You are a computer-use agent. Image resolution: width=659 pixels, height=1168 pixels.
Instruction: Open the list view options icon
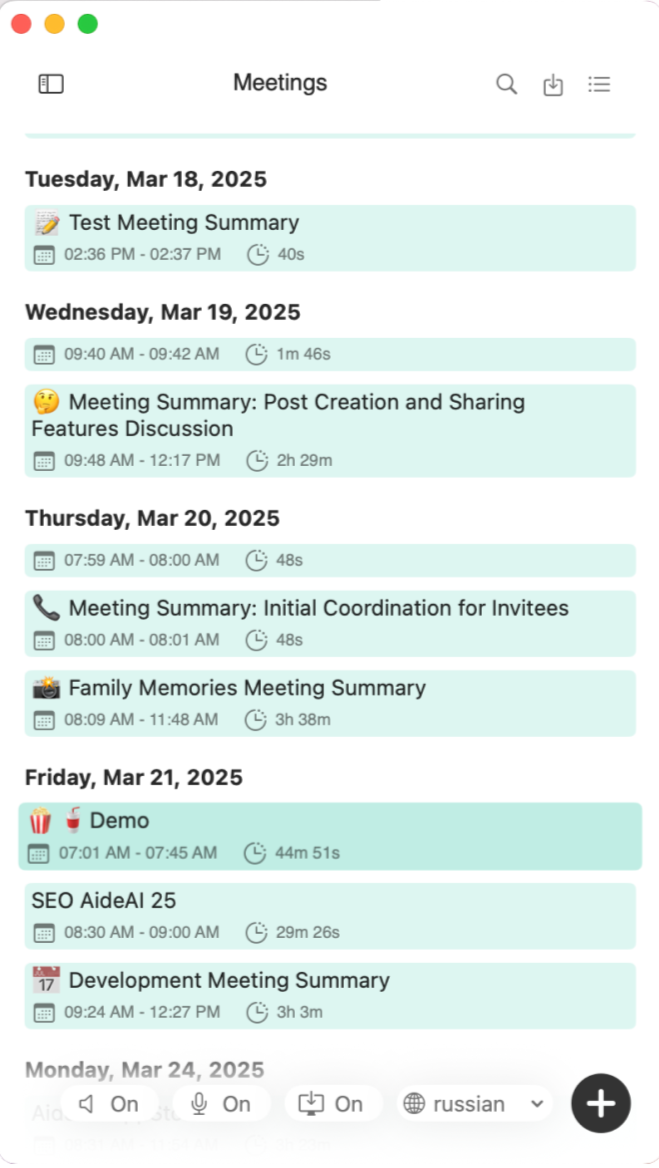[x=599, y=84]
